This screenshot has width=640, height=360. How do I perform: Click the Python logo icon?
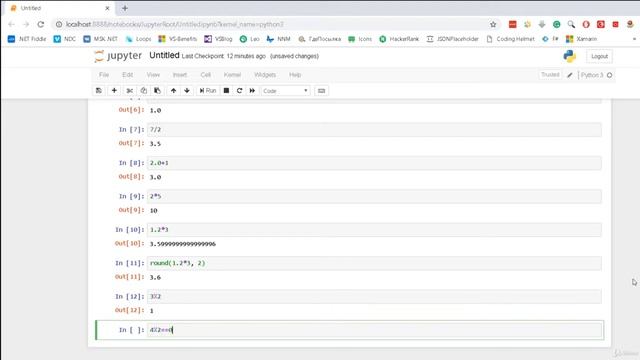coord(569,56)
